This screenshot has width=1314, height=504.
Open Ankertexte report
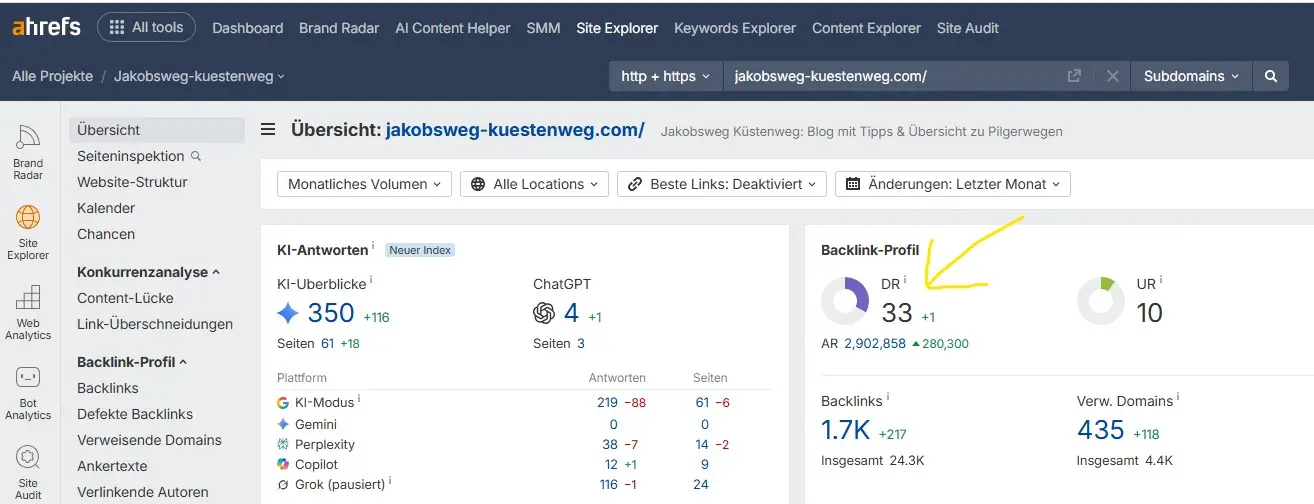(x=112, y=466)
